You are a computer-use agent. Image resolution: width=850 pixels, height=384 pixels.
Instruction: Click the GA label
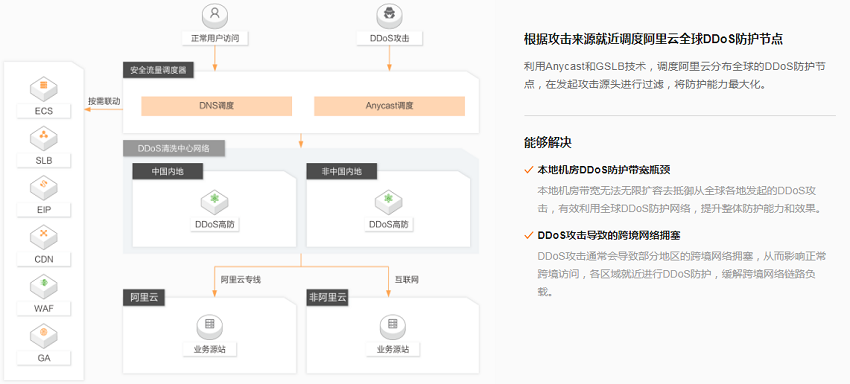click(x=44, y=359)
